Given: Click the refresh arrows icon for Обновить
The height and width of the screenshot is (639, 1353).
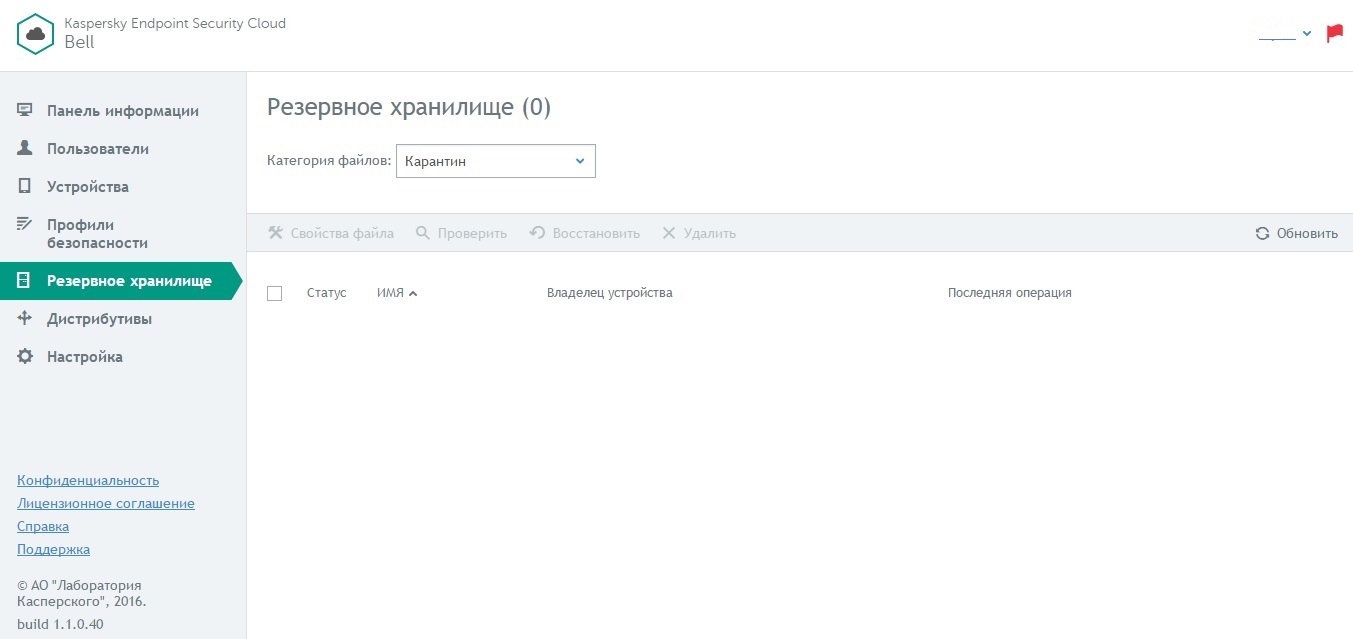Looking at the screenshot, I should point(1263,233).
